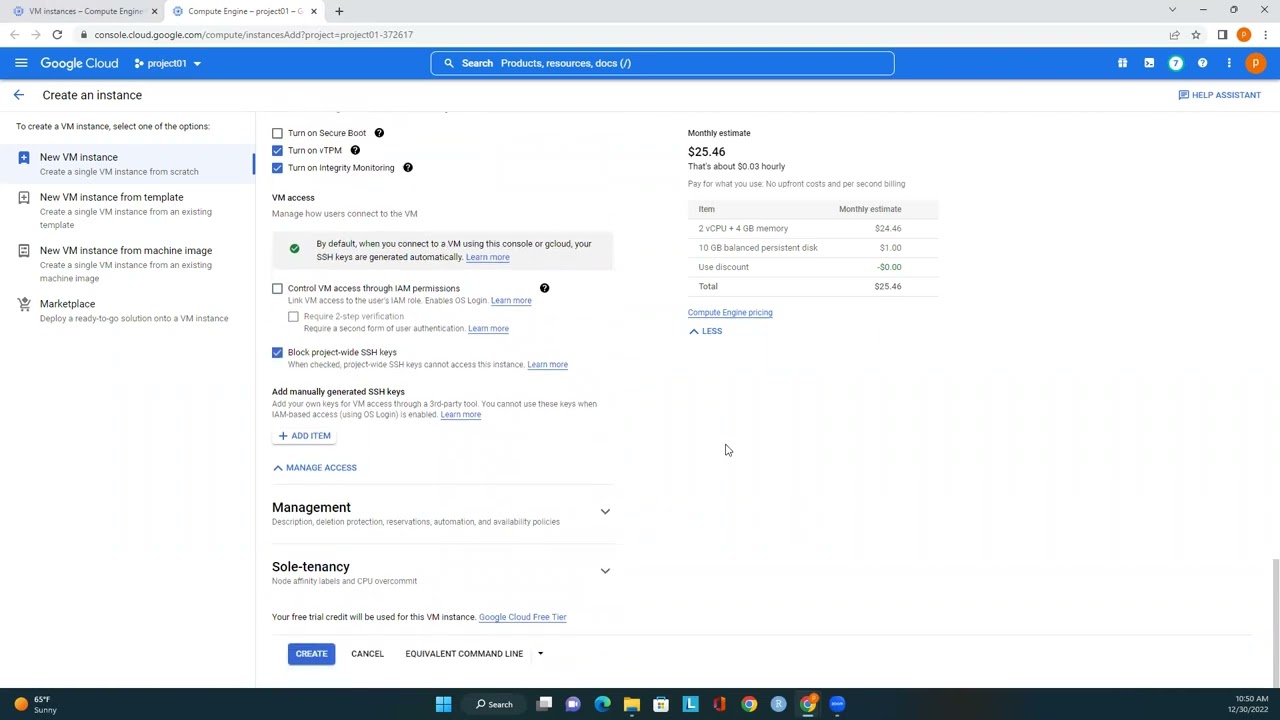1280x720 pixels.
Task: Select New VM instance from machine image
Action: pos(128,264)
